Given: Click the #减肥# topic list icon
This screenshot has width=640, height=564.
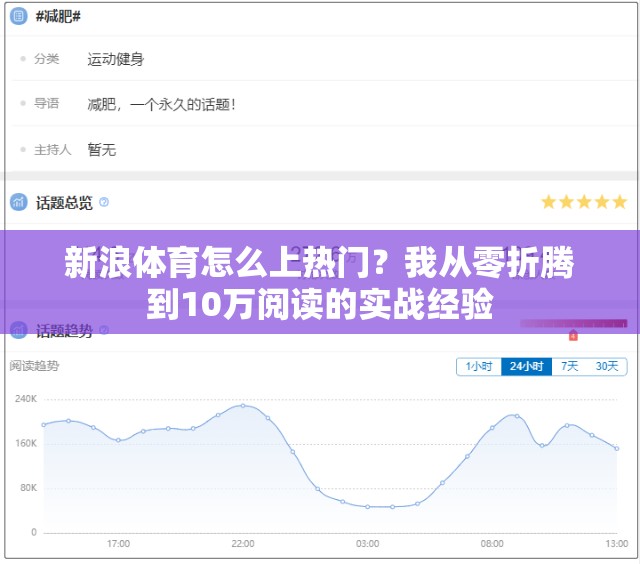Looking at the screenshot, I should pos(18,16).
